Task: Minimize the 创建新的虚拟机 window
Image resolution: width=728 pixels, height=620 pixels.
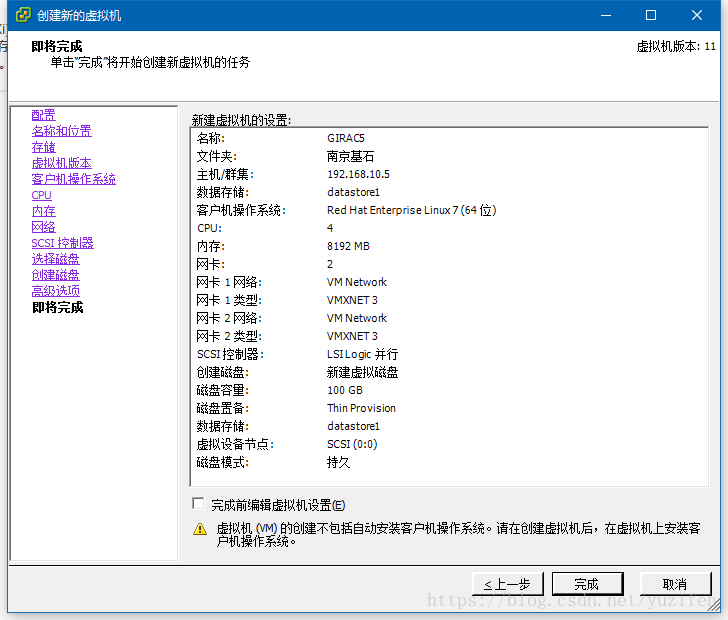Action: (606, 15)
